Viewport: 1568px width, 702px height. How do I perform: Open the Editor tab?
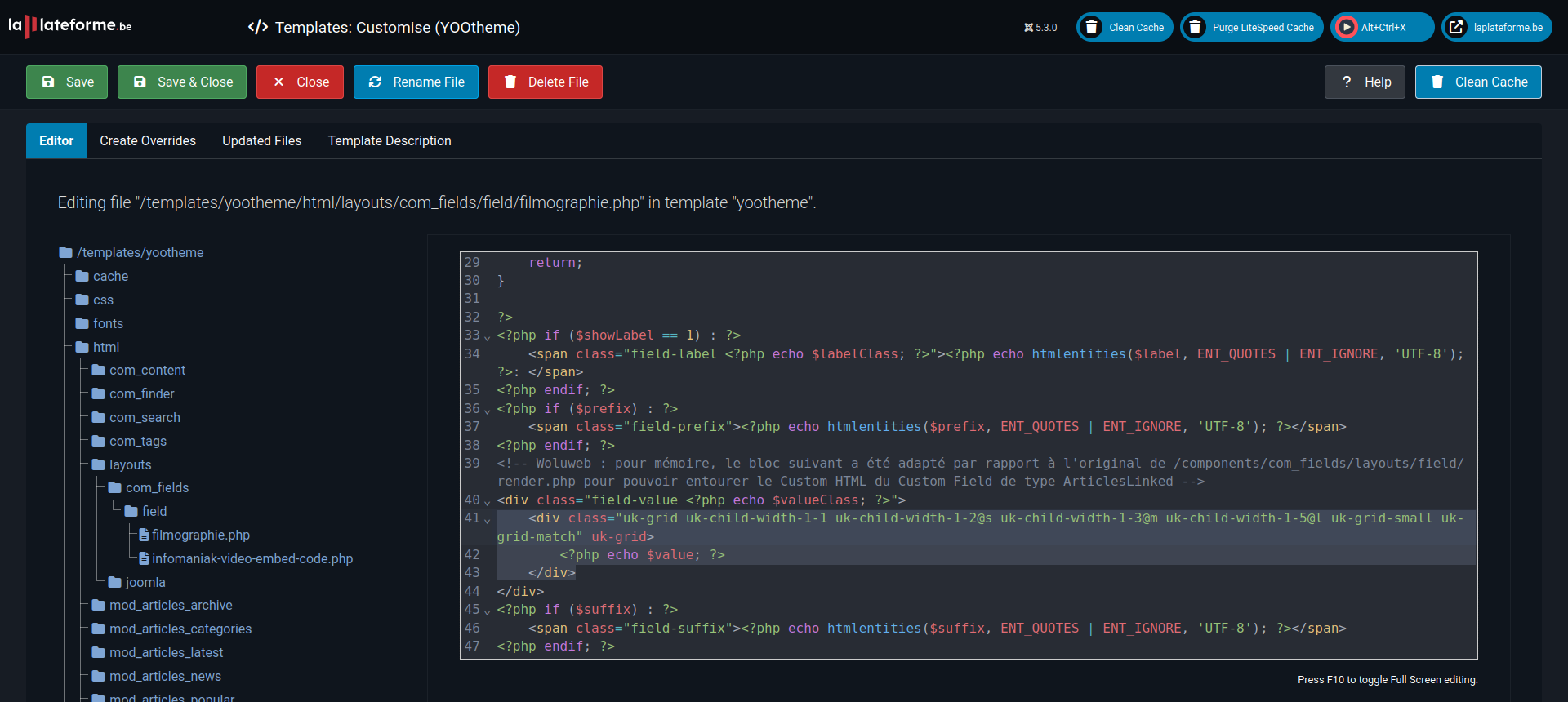pyautogui.click(x=56, y=140)
